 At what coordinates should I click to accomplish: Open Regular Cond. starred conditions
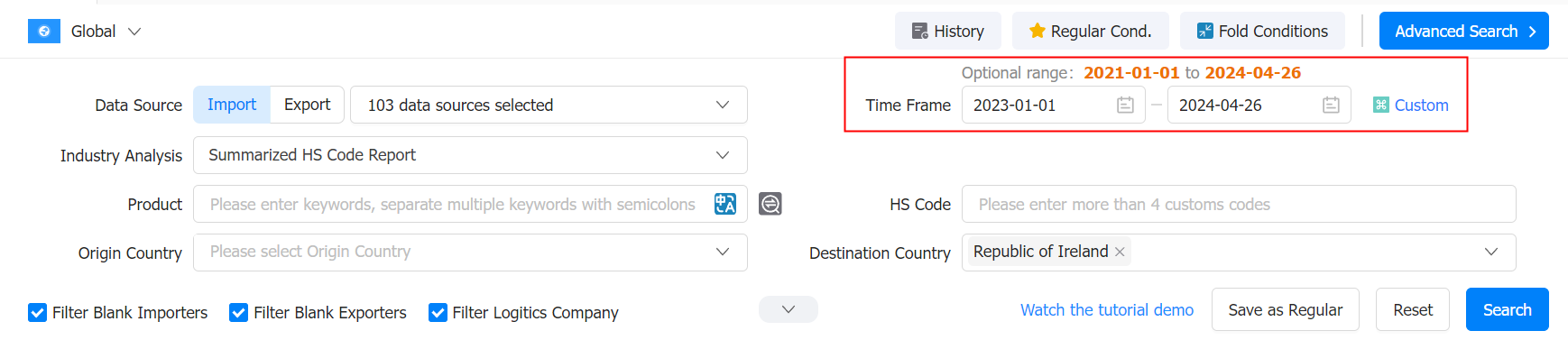pyautogui.click(x=1091, y=31)
